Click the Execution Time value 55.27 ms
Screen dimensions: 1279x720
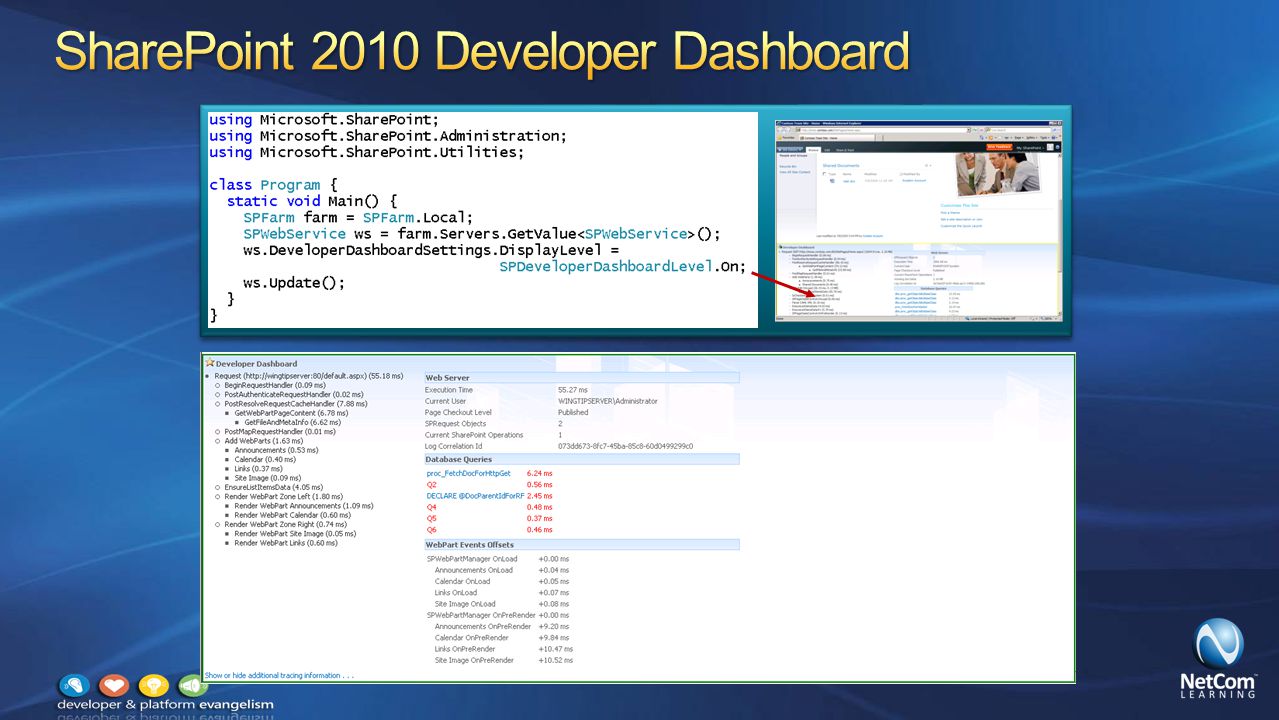click(x=574, y=390)
